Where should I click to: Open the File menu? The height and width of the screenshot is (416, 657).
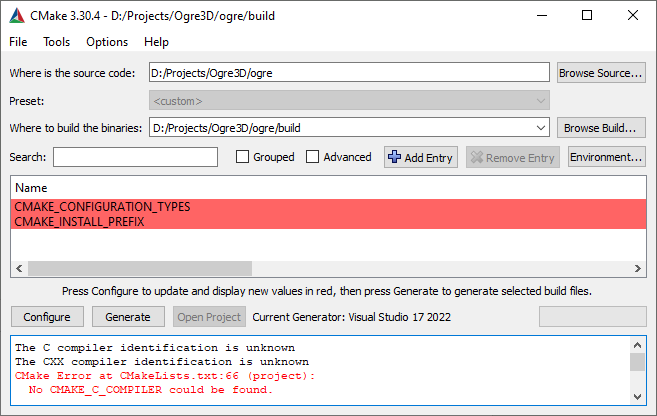18,42
